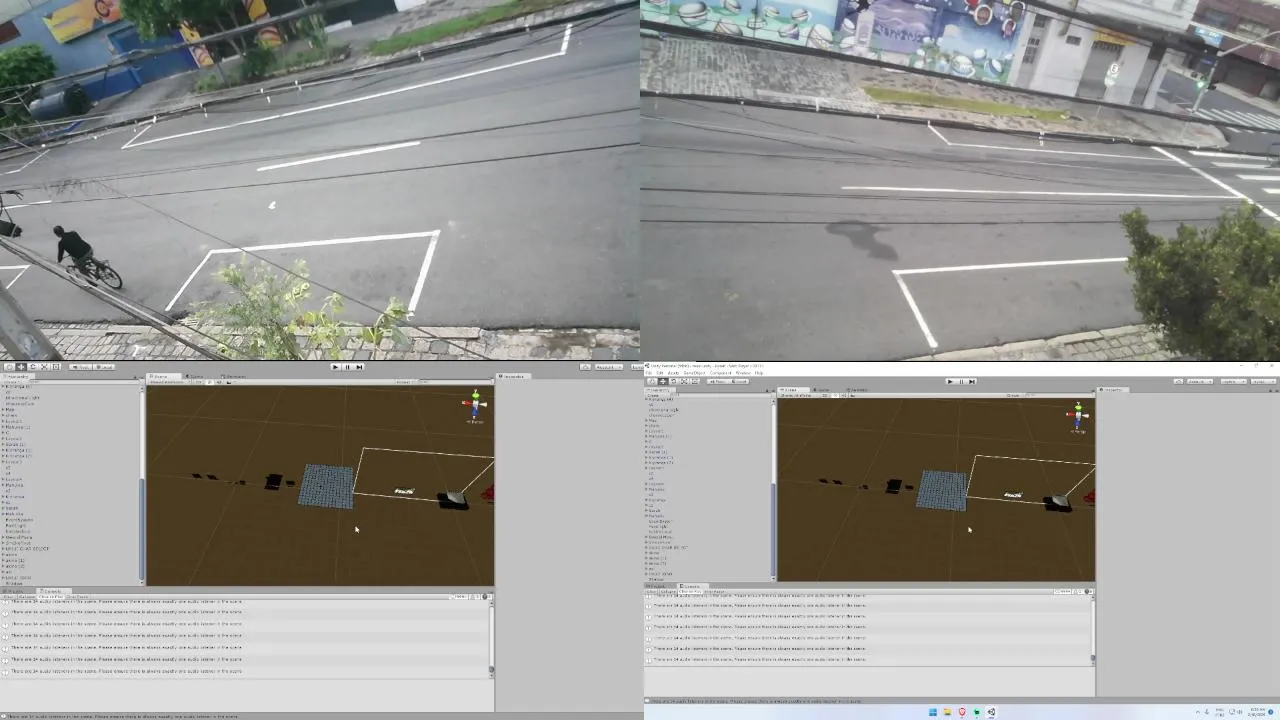Toggle Error Pause in right Unity console
Image resolution: width=1280 pixels, height=720 pixels.
coord(714,592)
